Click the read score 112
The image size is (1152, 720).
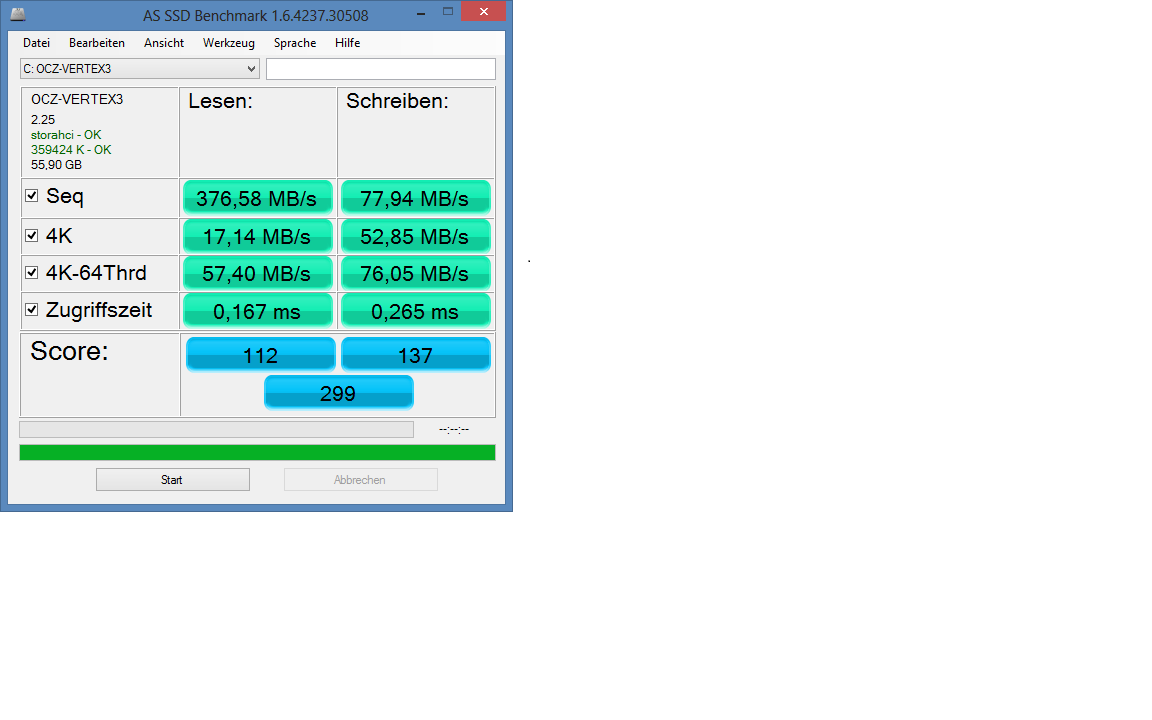click(x=261, y=355)
